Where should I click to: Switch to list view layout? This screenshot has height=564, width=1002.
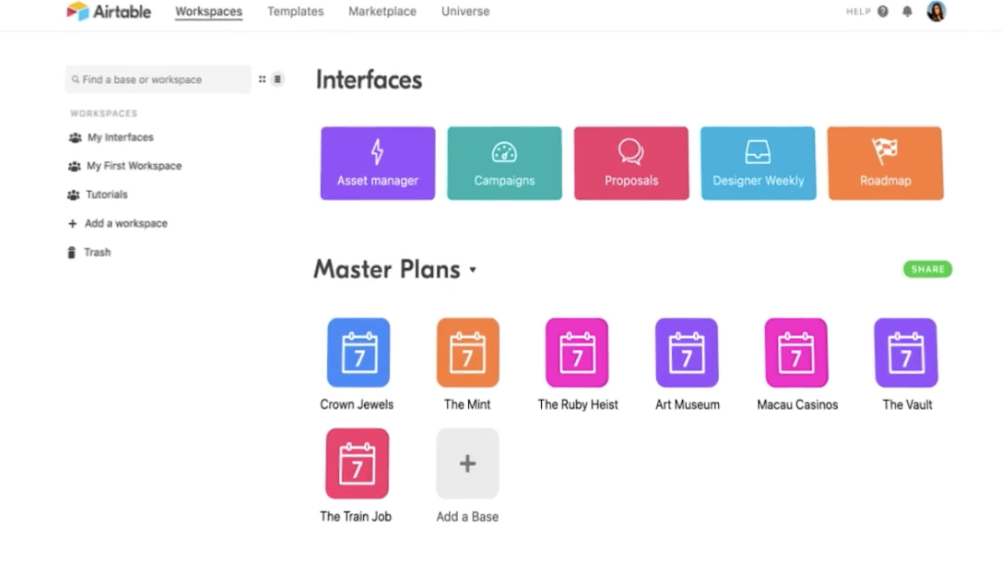coord(277,79)
